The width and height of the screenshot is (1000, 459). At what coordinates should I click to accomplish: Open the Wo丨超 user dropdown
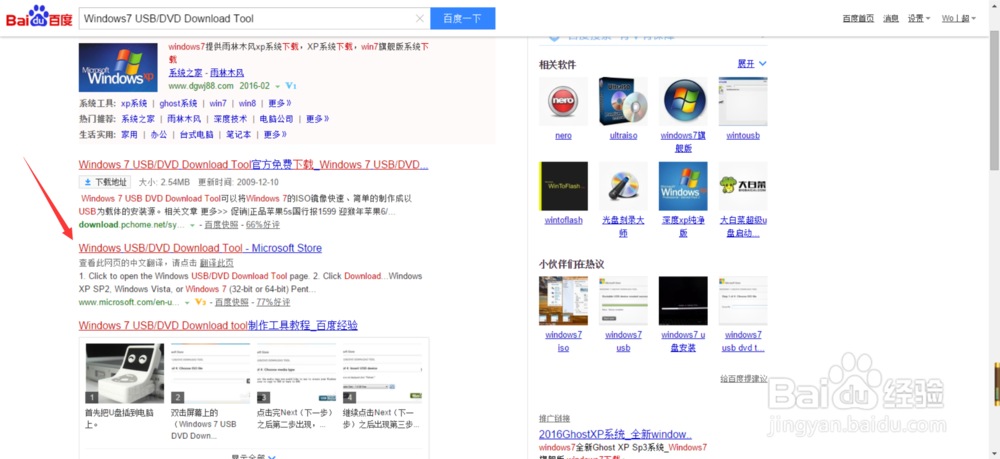coord(959,18)
